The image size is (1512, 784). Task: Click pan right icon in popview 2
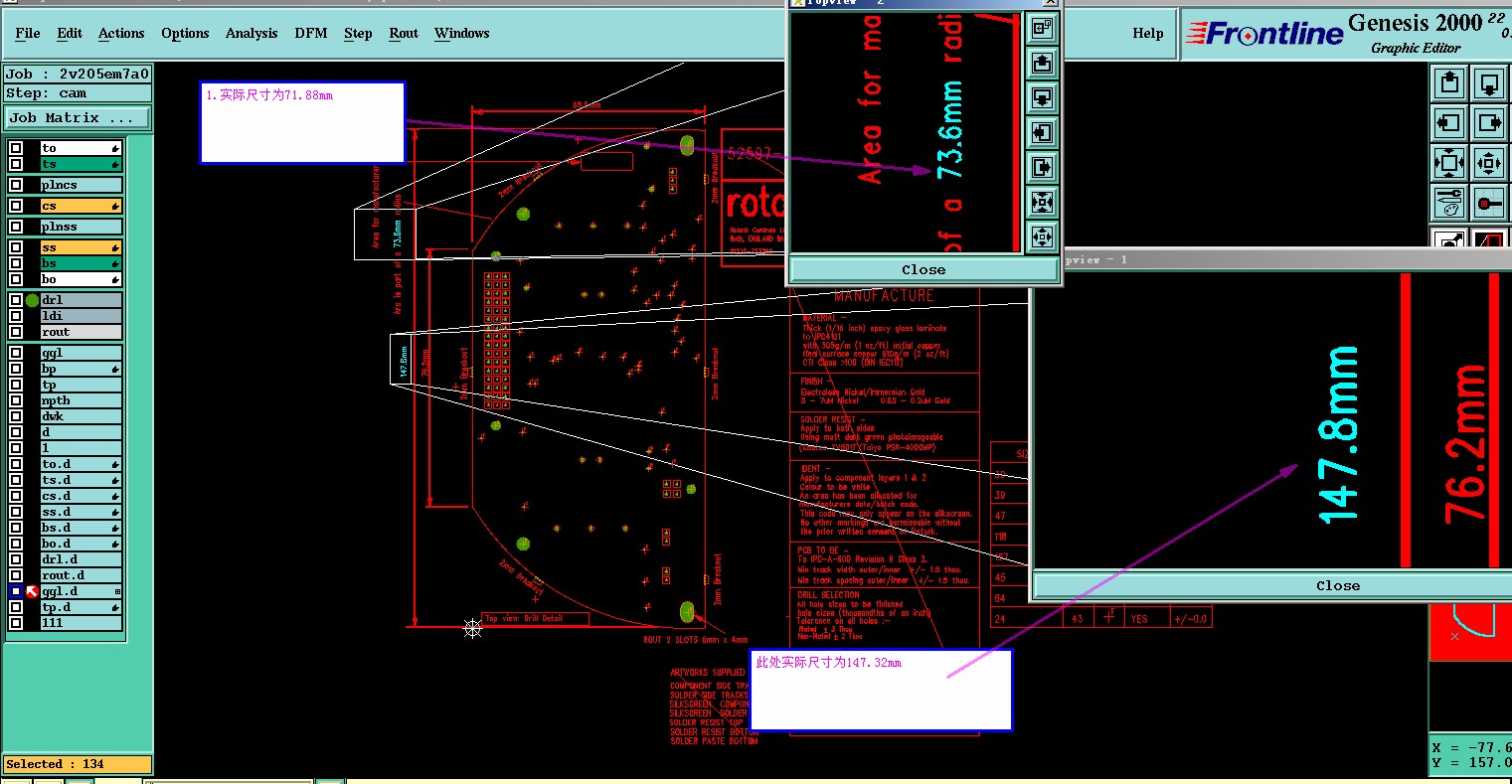point(1042,167)
